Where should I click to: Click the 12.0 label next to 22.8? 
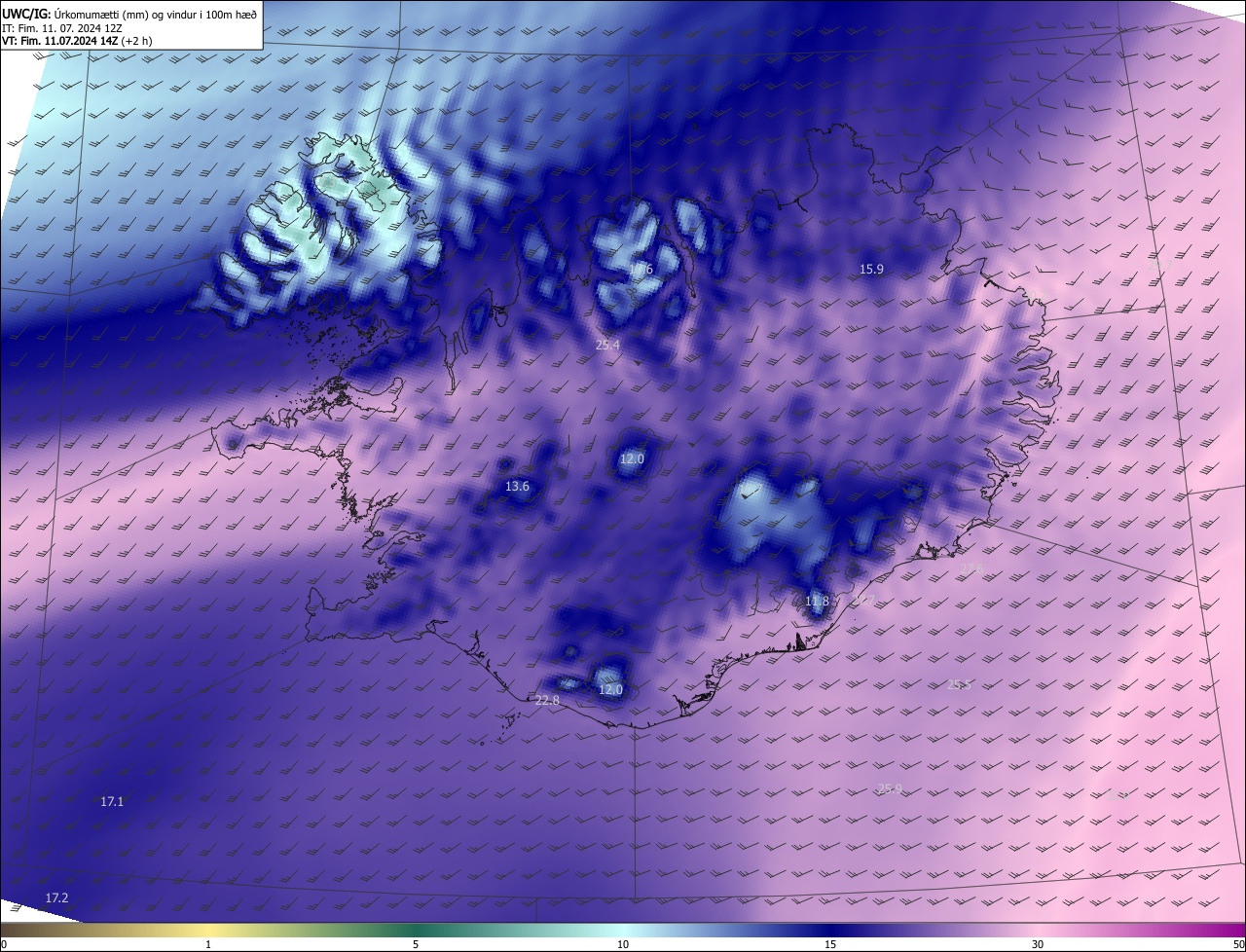pos(610,690)
